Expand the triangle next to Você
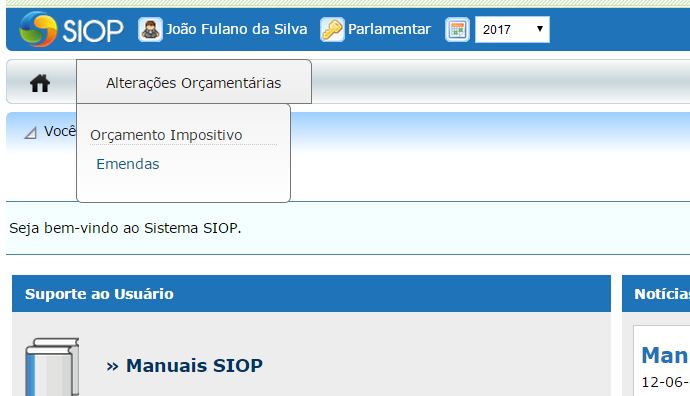Screen dimensions: 690x396 coord(30,132)
